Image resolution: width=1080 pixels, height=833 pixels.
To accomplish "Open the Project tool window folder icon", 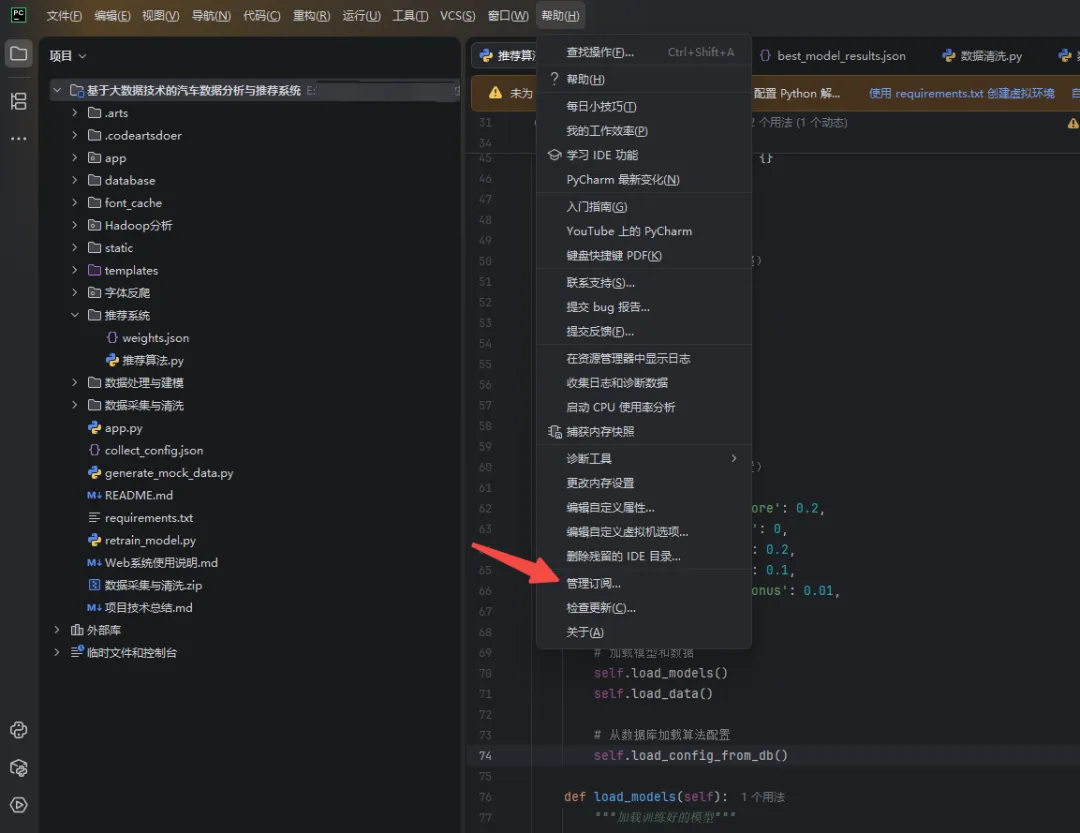I will (19, 54).
